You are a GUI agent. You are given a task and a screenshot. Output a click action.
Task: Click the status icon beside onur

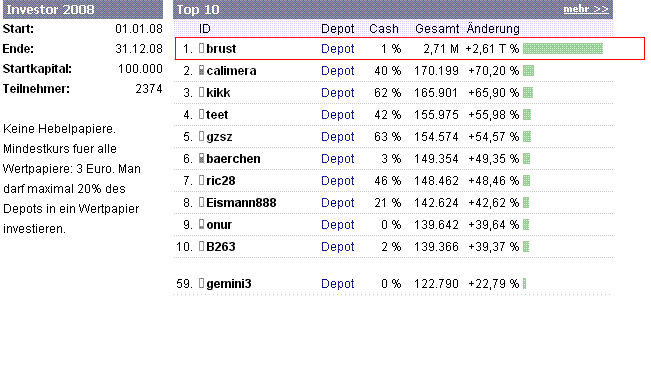(x=201, y=224)
